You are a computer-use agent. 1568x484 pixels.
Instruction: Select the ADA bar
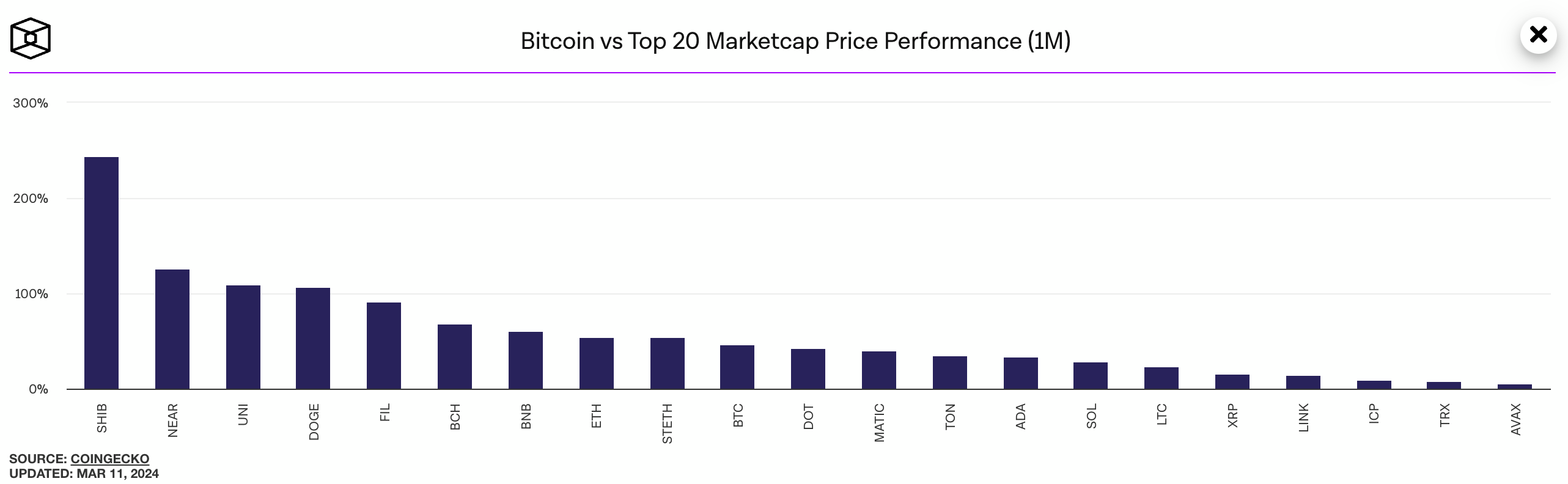(x=1021, y=373)
